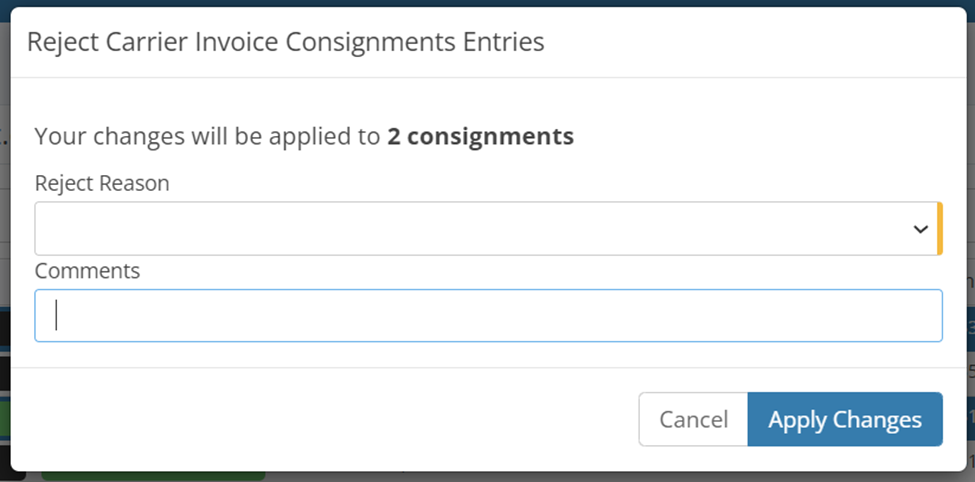Cancel the reject consignments dialog

[x=693, y=419]
